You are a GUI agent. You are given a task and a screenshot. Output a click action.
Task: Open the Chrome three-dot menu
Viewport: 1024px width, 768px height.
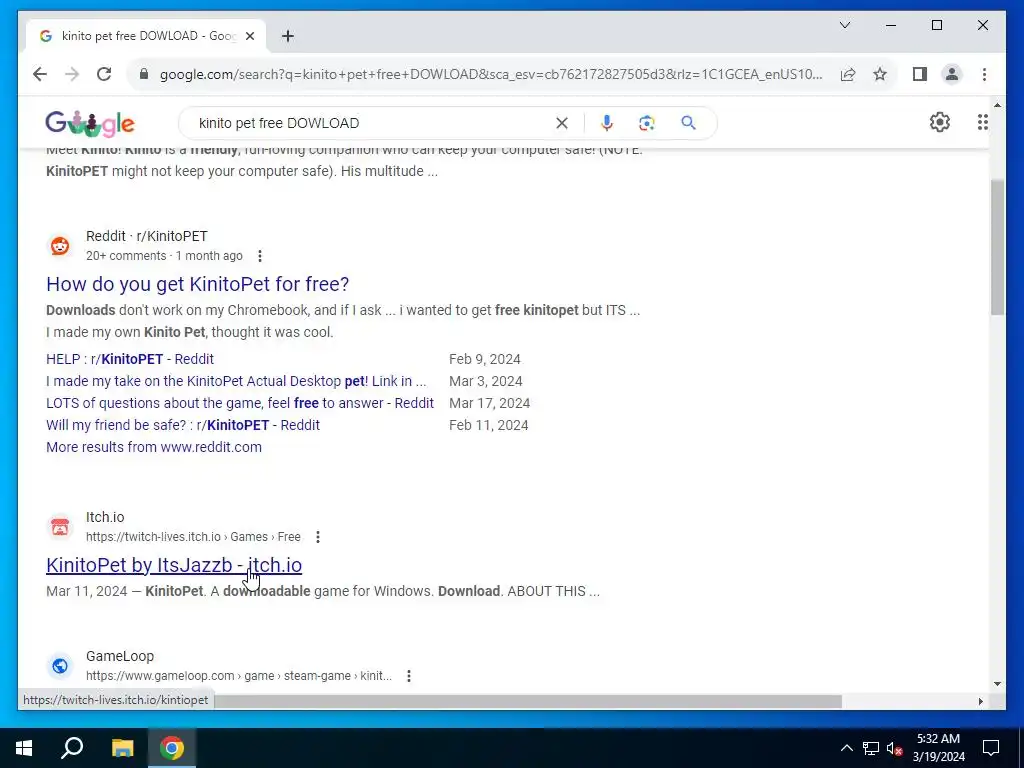tap(984, 74)
